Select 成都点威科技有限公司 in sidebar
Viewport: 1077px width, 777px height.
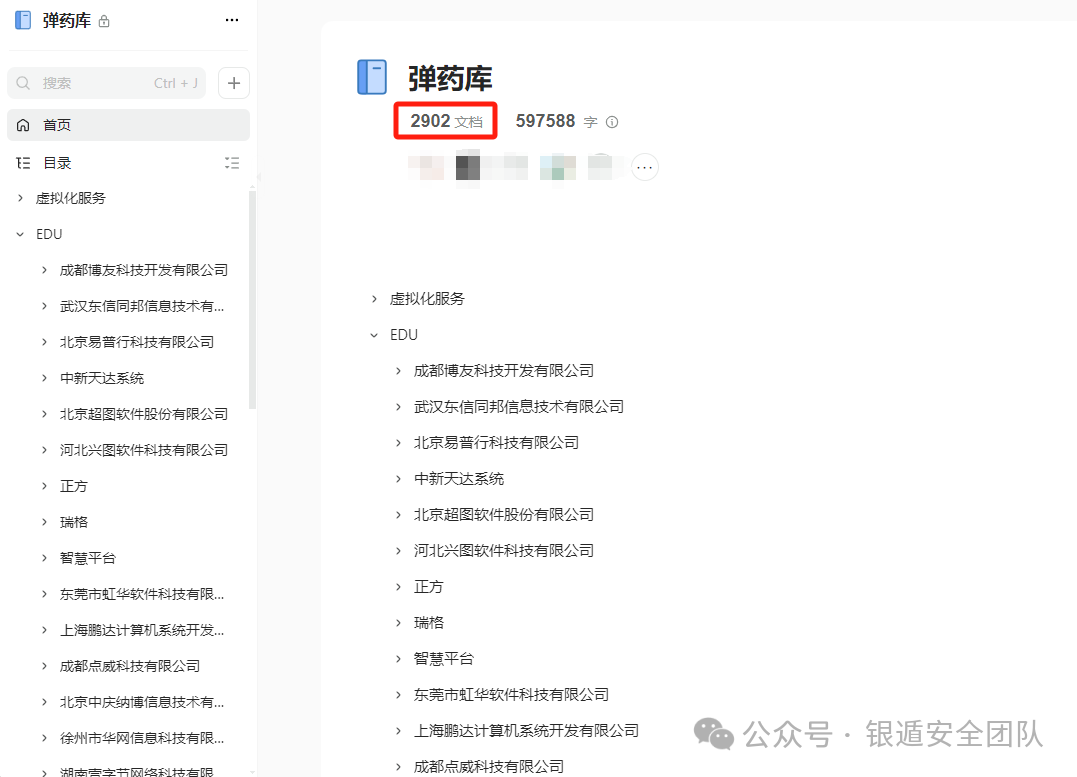(130, 666)
